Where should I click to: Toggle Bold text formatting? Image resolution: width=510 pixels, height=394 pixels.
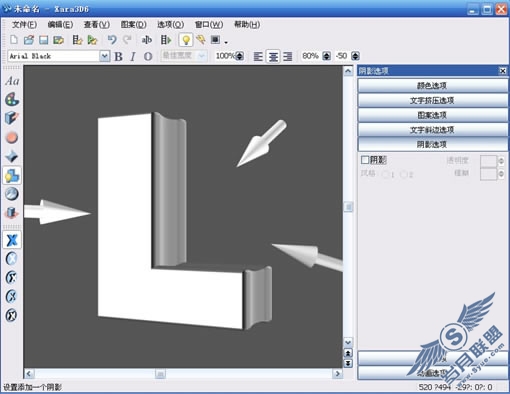click(118, 56)
